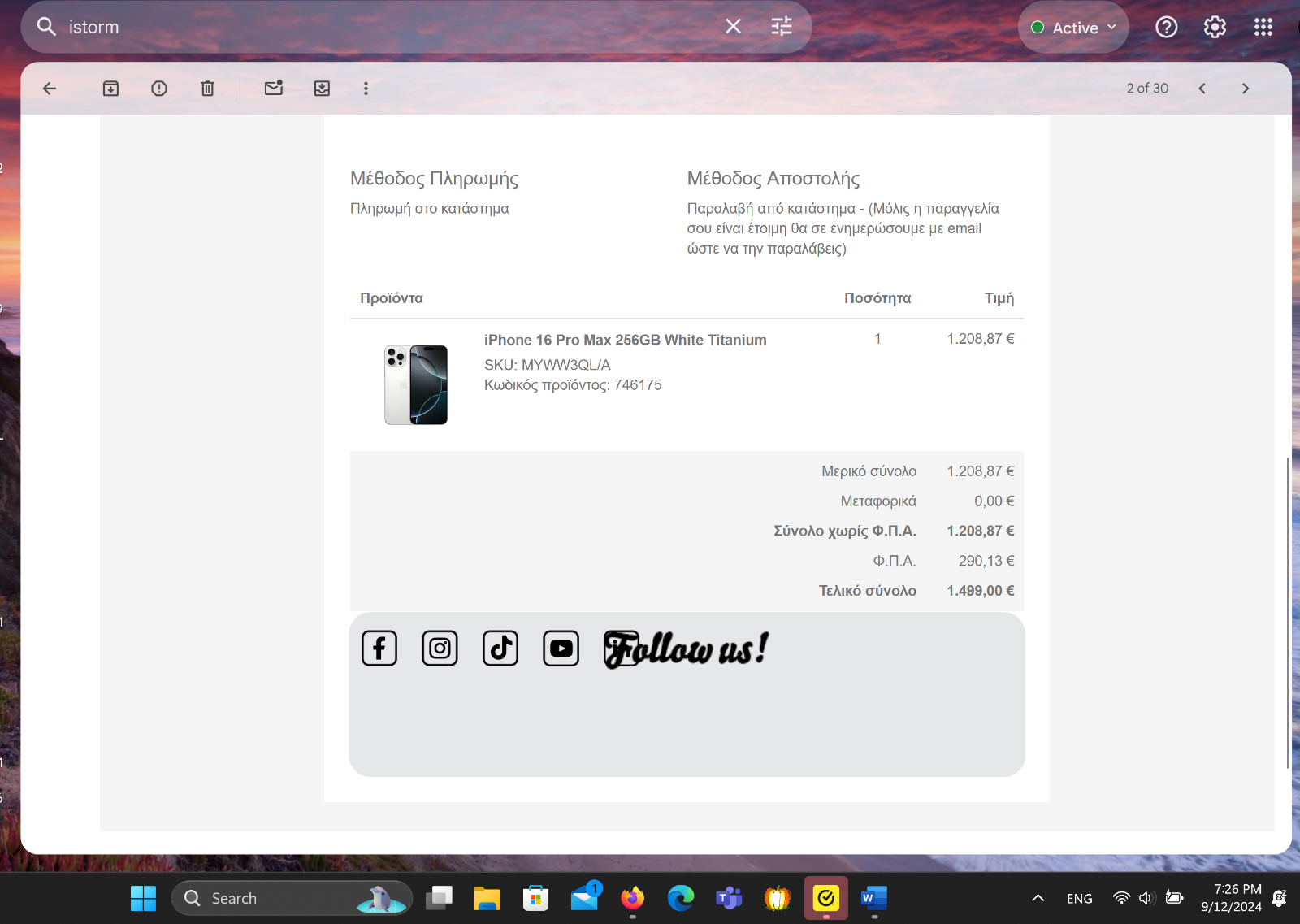
Task: Click the iPhone 16 Pro Max image
Action: click(416, 384)
